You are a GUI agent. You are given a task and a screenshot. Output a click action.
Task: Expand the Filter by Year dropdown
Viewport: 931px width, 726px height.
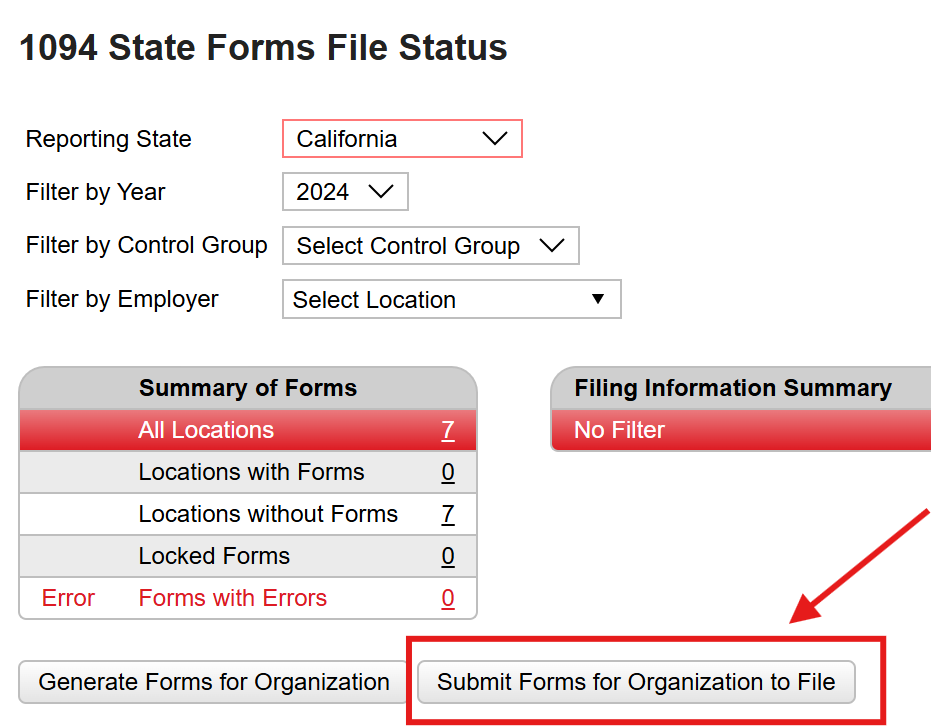(x=344, y=191)
